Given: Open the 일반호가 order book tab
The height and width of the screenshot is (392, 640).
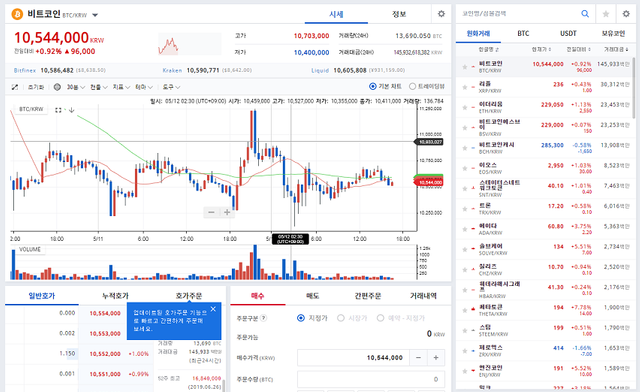Looking at the screenshot, I should [x=42, y=296].
